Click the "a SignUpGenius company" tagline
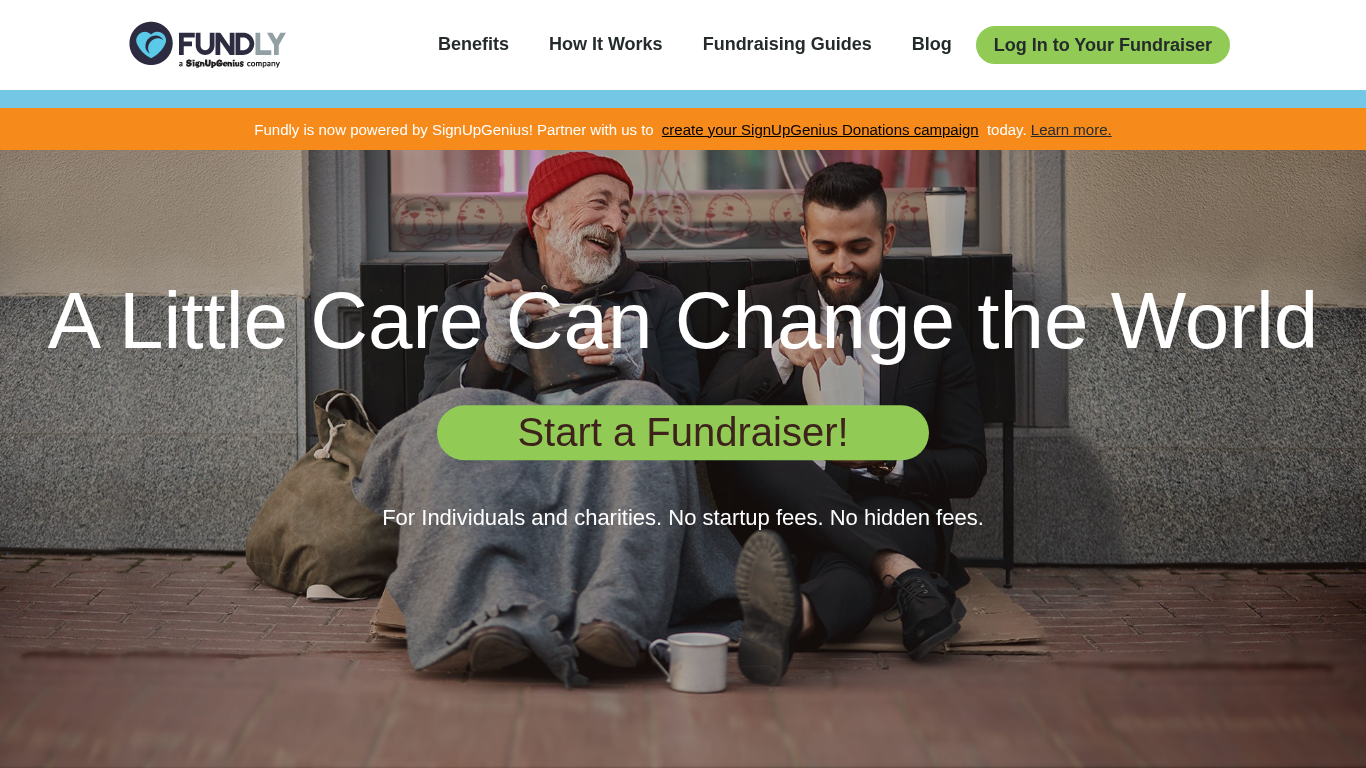1366x768 pixels. coord(230,63)
